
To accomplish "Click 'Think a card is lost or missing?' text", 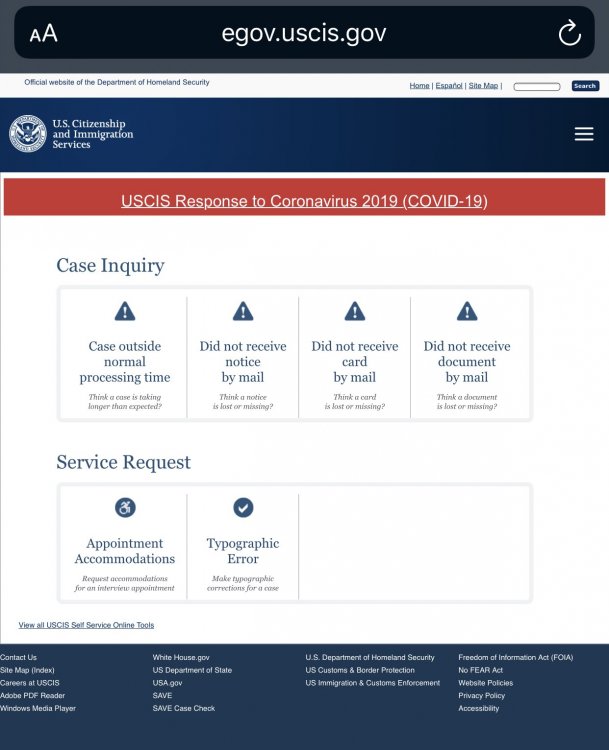I will [x=355, y=402].
